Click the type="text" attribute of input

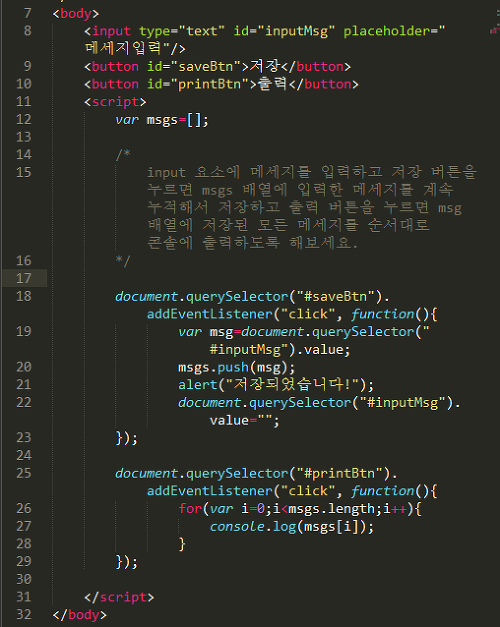tap(182, 31)
